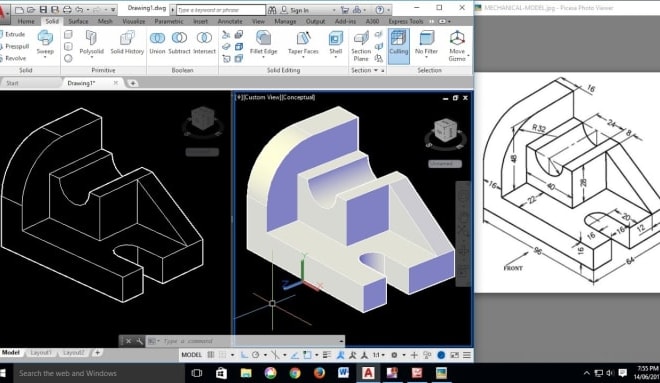Open the object snap settings dropdown arrow
The image size is (660, 383).
click(317, 355)
